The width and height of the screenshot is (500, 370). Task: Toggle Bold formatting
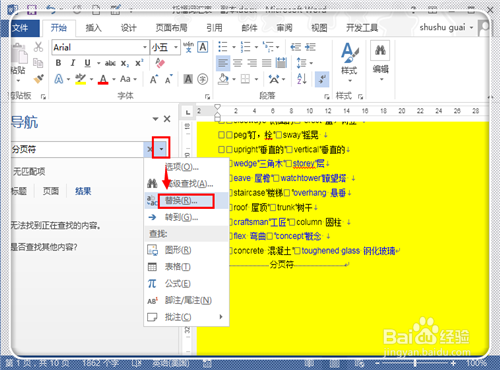58,63
